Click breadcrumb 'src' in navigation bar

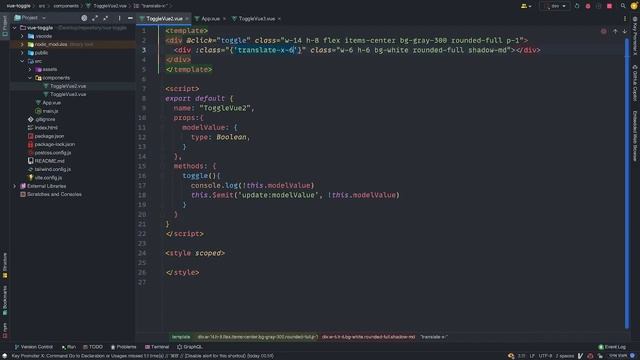[42, 6]
